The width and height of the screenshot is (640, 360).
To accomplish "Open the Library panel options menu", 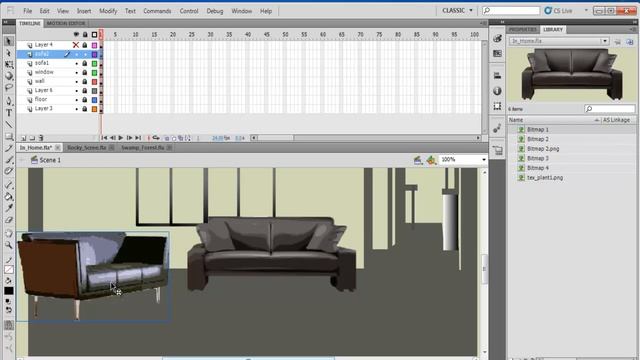I will click(x=633, y=29).
